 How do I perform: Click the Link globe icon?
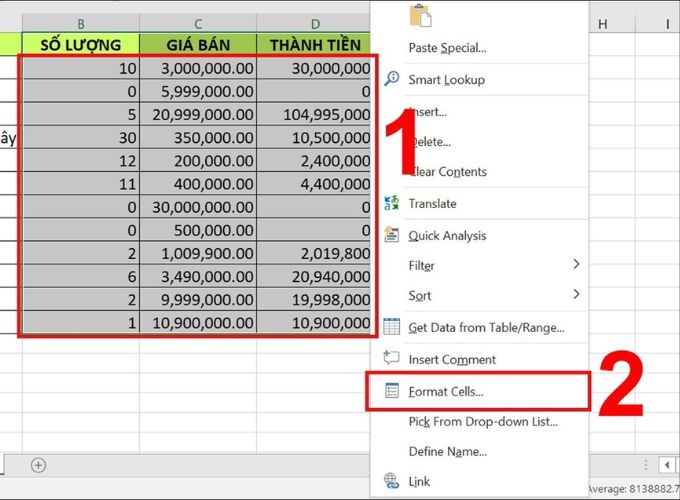coord(392,480)
